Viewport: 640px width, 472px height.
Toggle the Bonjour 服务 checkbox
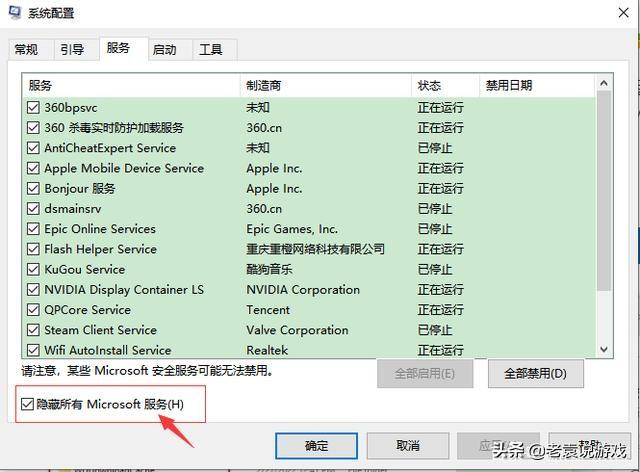tap(33, 189)
